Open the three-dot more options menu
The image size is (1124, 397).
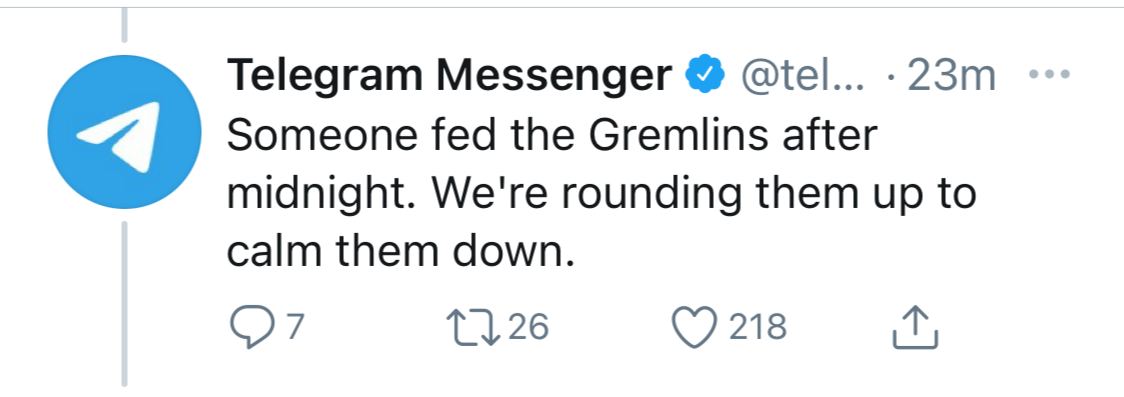pos(1049,74)
